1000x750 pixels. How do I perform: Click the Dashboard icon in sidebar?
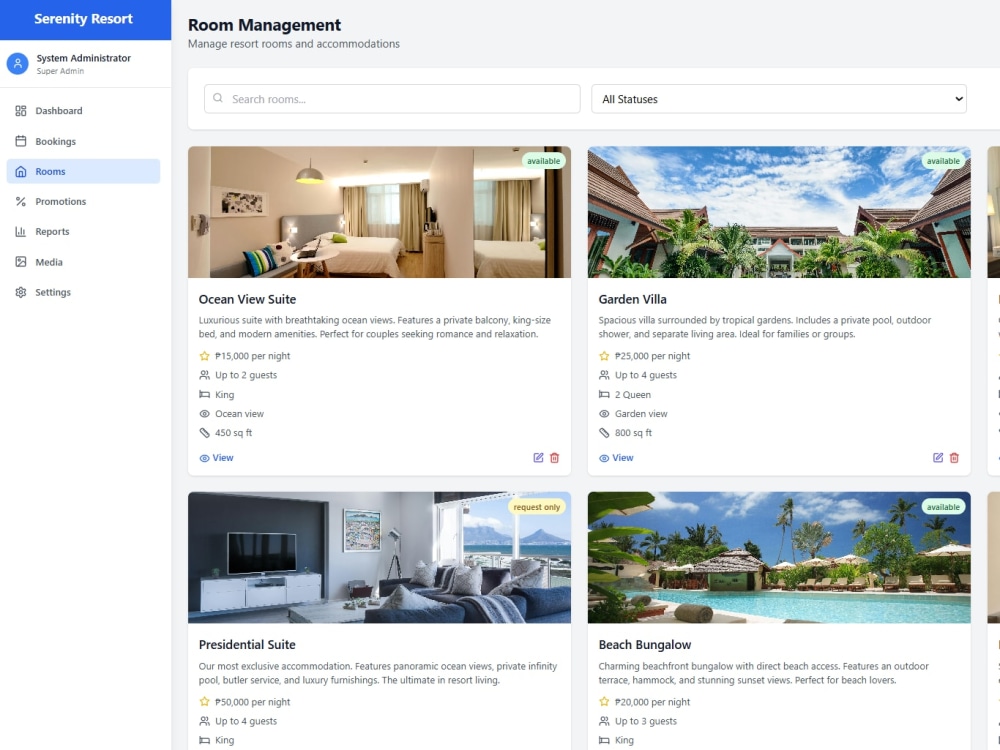tap(20, 111)
